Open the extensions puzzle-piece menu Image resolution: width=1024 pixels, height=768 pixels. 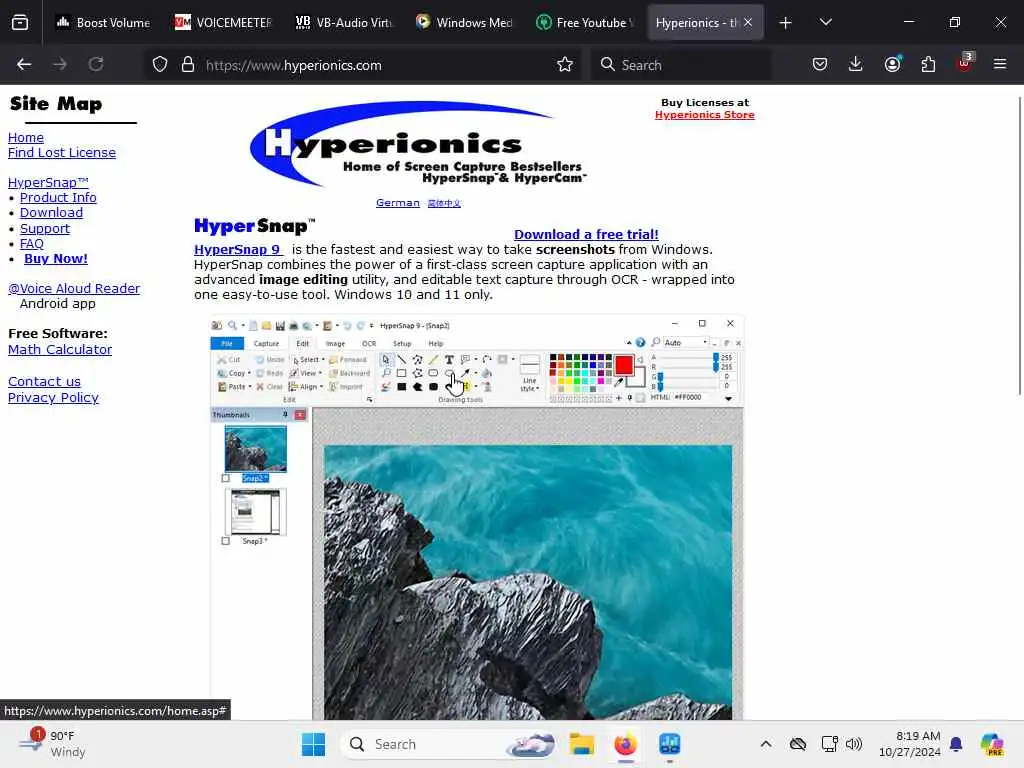click(x=928, y=64)
